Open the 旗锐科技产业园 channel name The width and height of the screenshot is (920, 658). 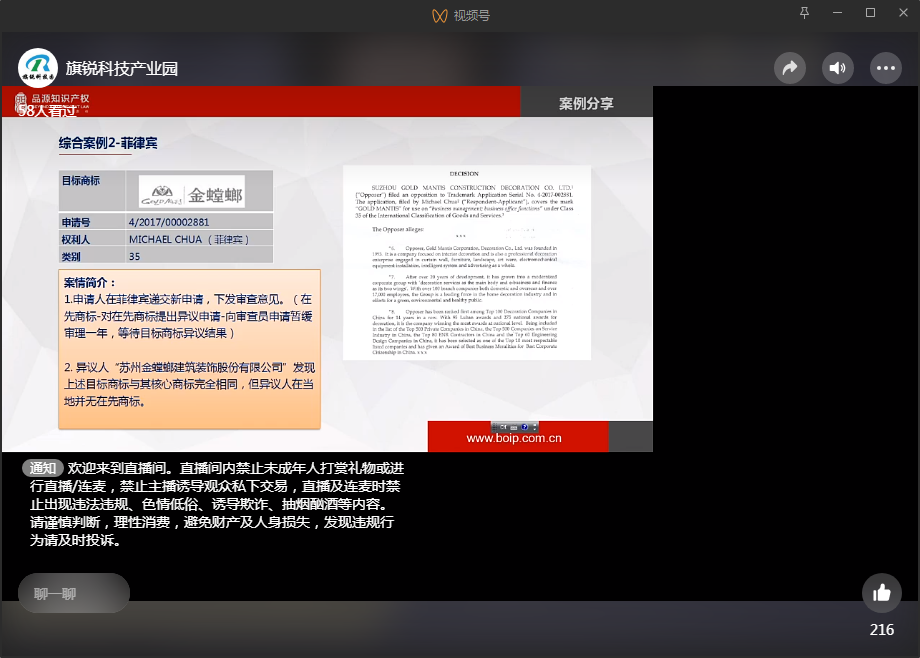121,69
